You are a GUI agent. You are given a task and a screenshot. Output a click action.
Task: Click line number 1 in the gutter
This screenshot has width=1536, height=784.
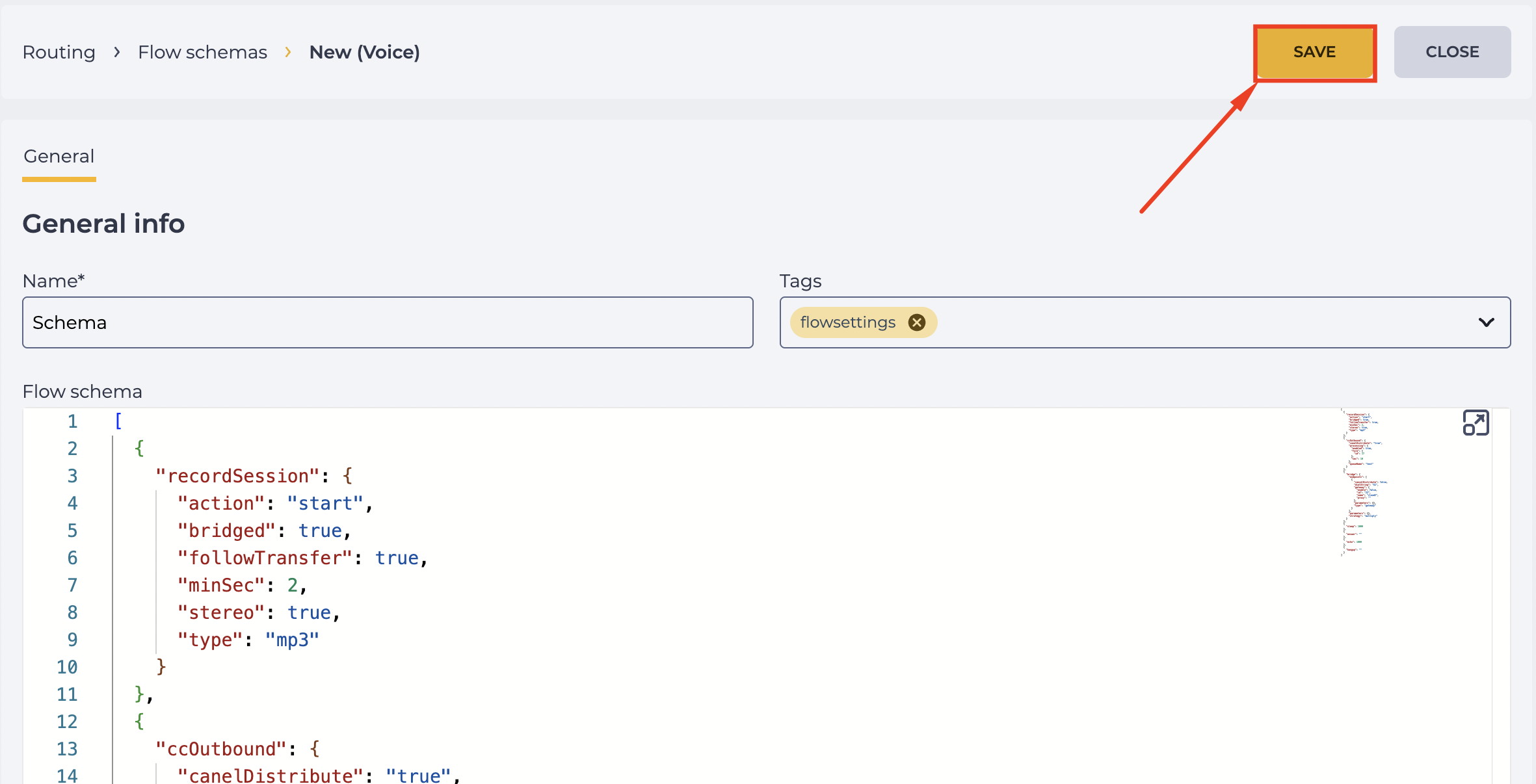click(72, 421)
